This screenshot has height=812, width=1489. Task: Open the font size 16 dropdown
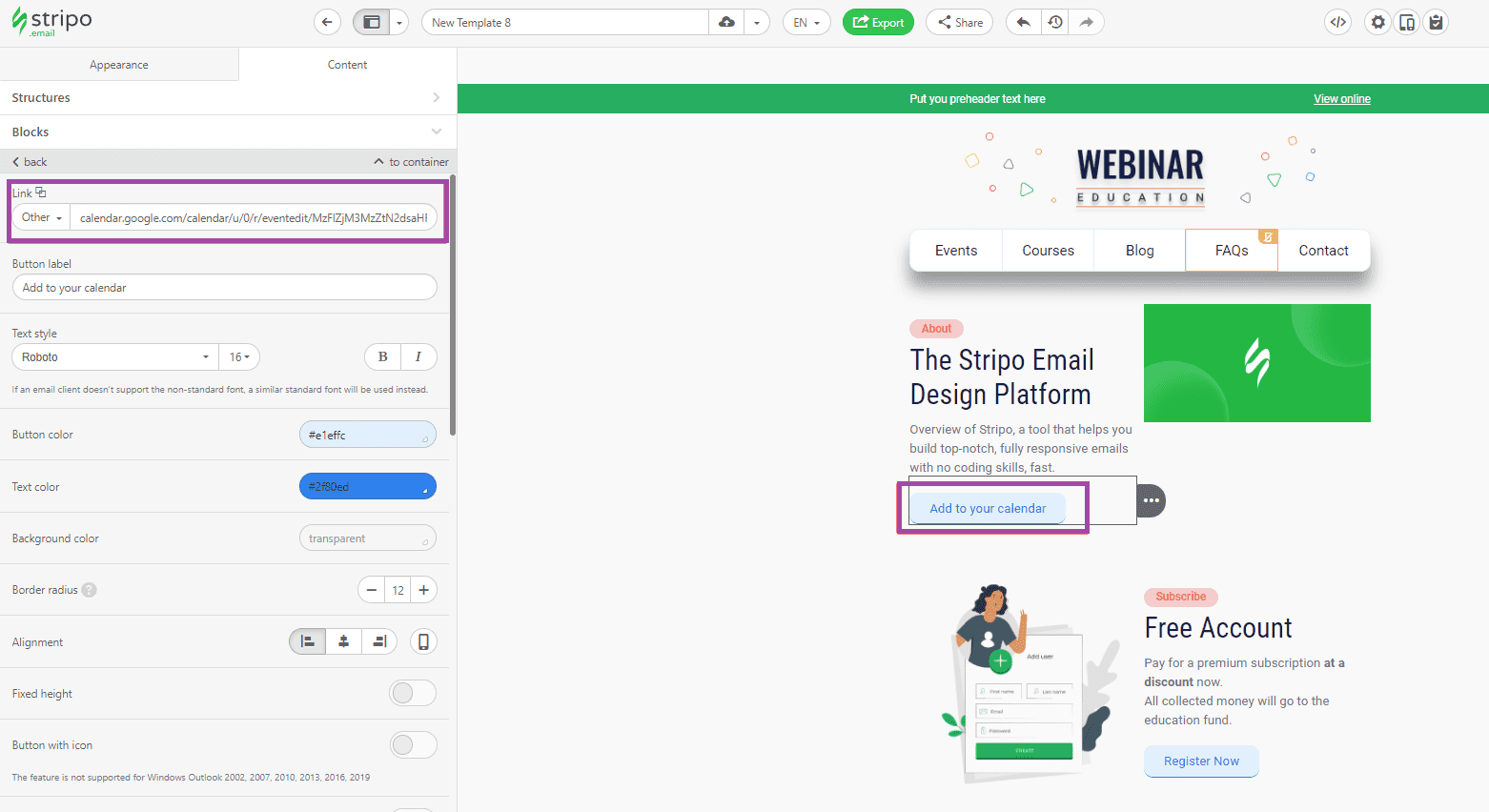pos(239,356)
